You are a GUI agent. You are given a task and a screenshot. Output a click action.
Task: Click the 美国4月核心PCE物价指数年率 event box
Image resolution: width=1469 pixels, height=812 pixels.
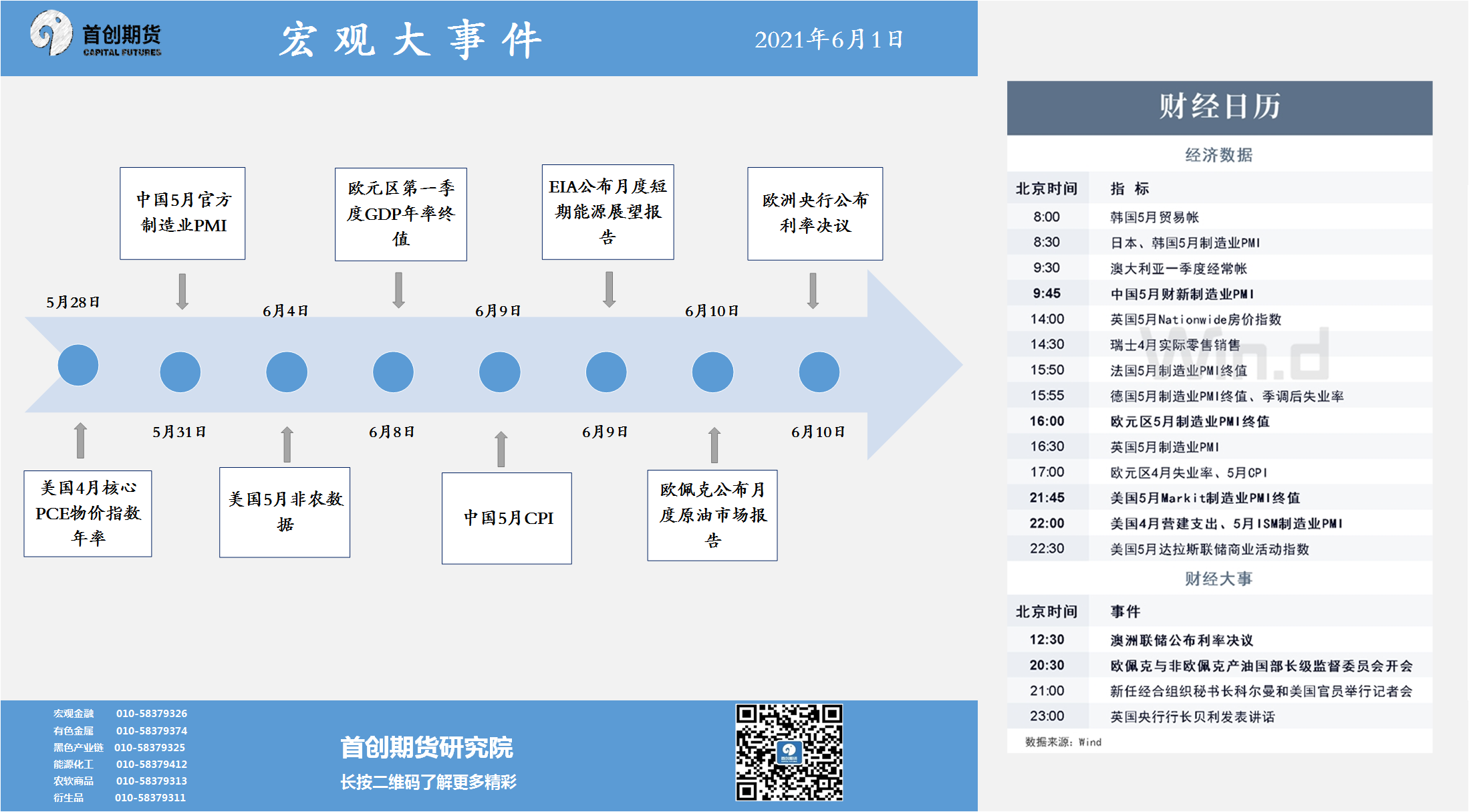88,513
